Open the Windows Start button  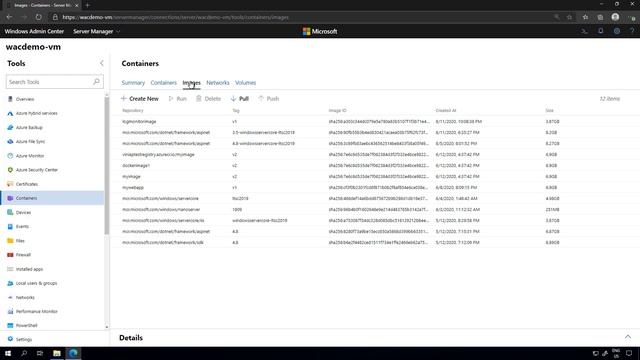8,353
